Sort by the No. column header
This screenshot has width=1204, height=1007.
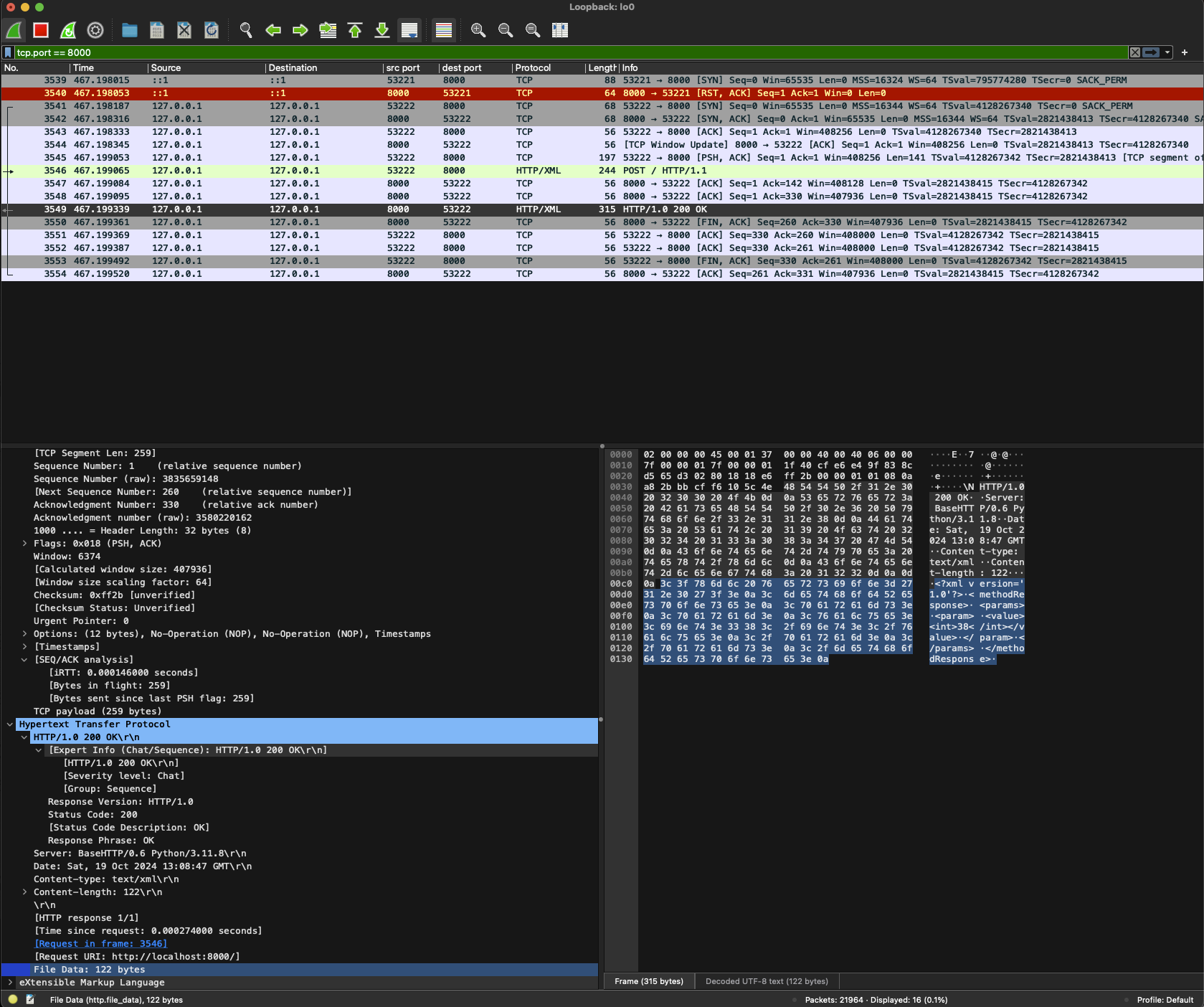coord(36,68)
